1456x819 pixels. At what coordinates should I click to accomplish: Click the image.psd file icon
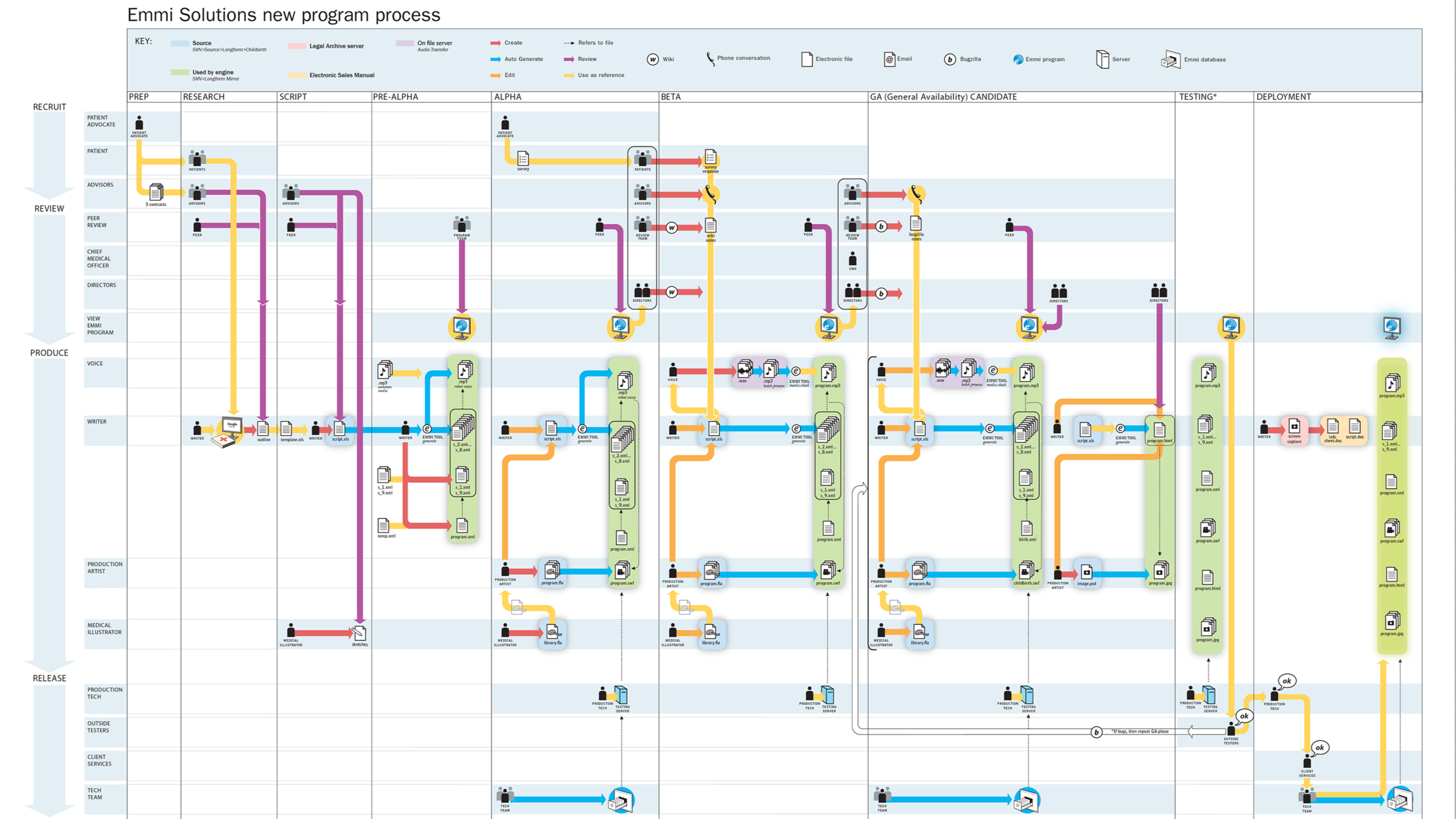(1086, 573)
